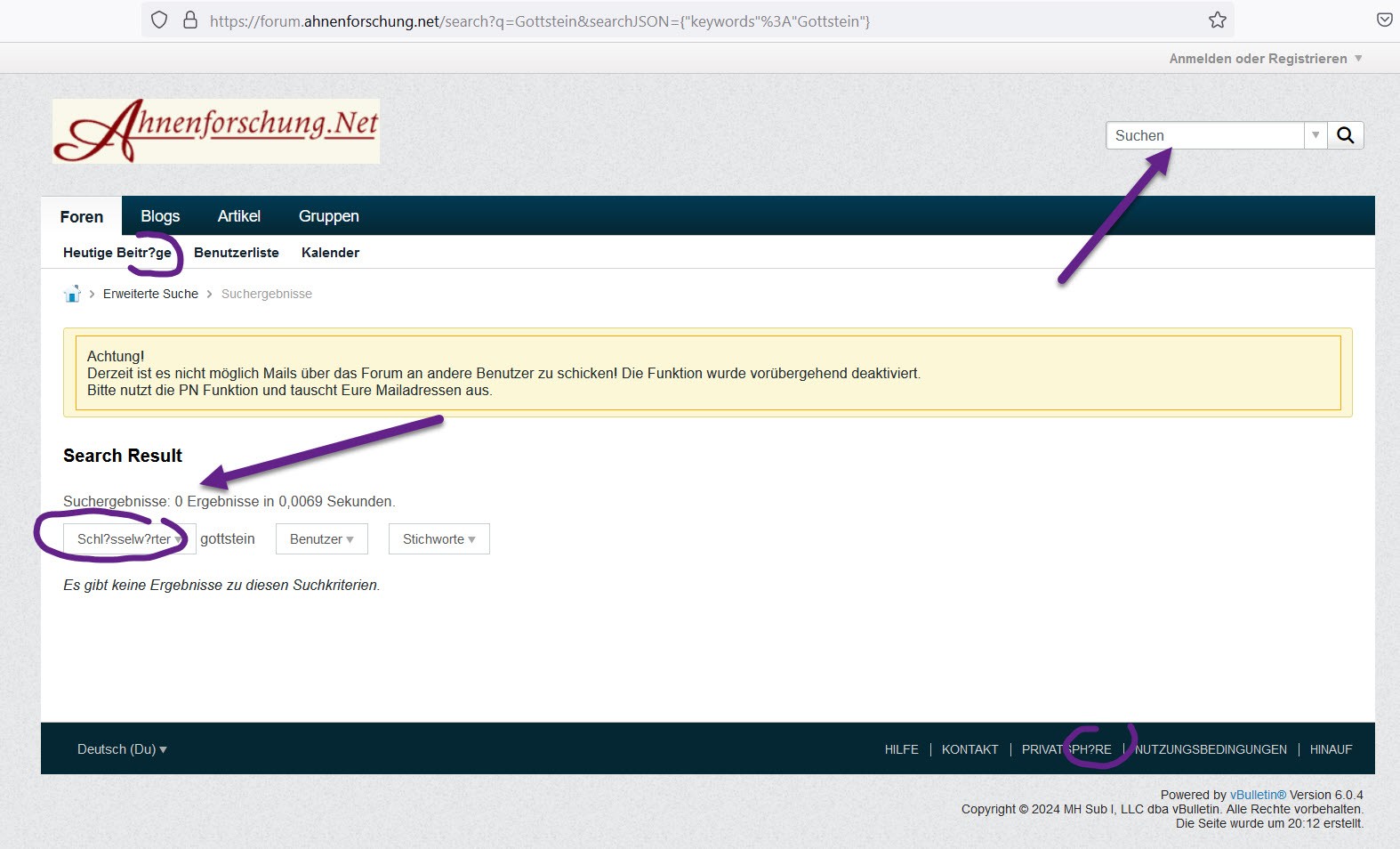The width and height of the screenshot is (1400, 849).
Task: Open the Pocket save icon
Action: coord(1384,20)
